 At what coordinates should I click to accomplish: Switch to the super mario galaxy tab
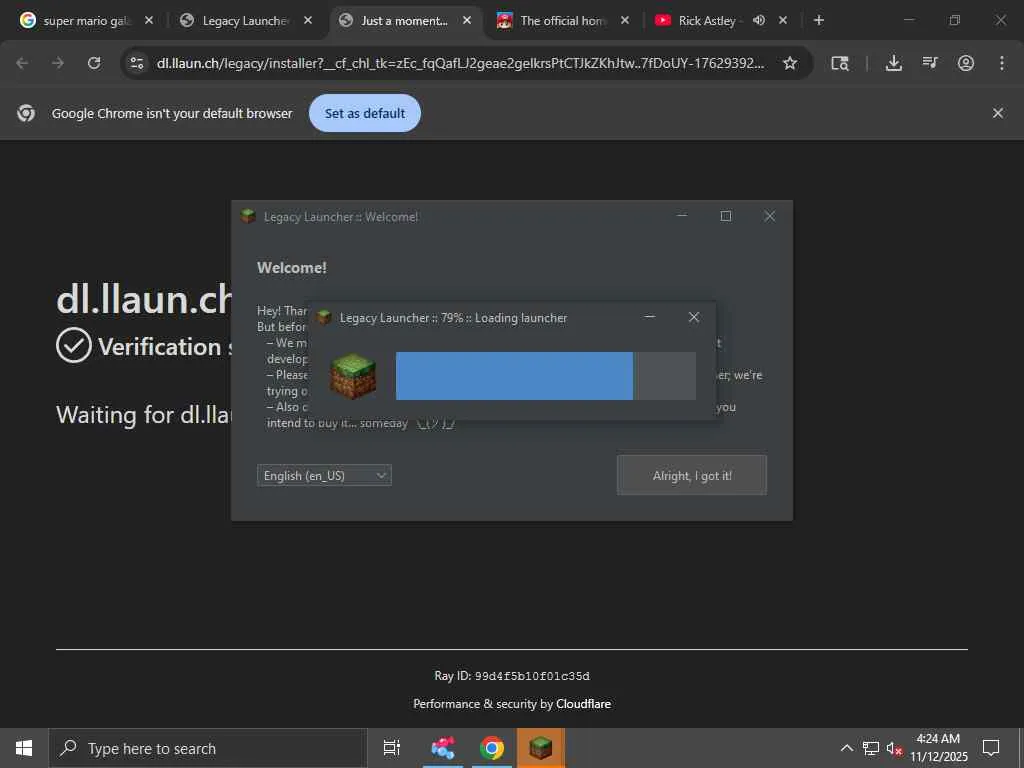pyautogui.click(x=75, y=20)
